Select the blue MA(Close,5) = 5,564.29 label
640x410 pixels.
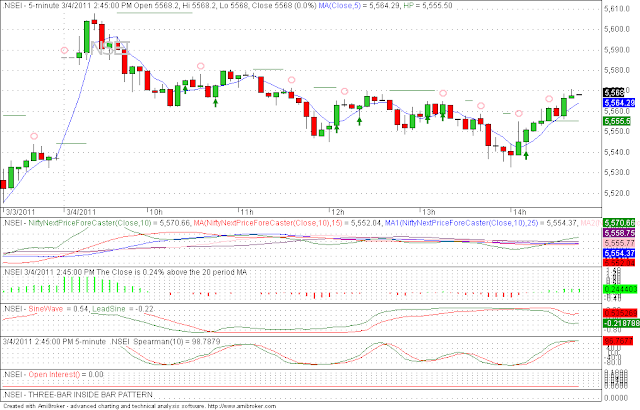(x=359, y=6)
